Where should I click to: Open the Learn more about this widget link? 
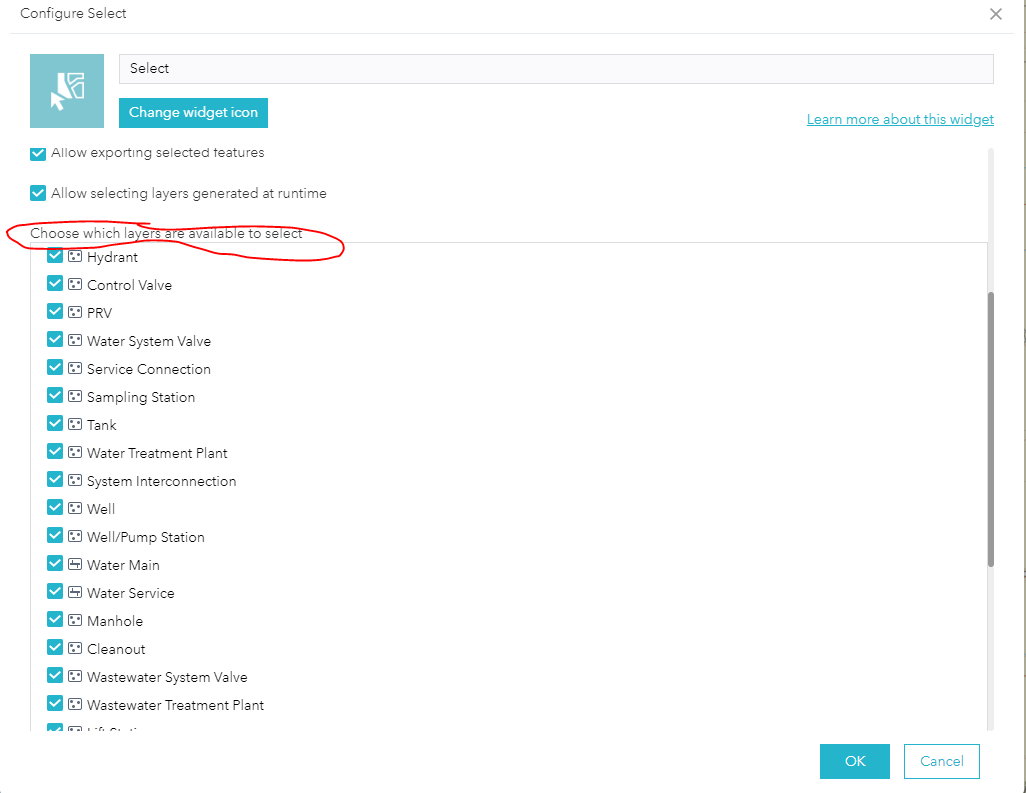(x=899, y=119)
